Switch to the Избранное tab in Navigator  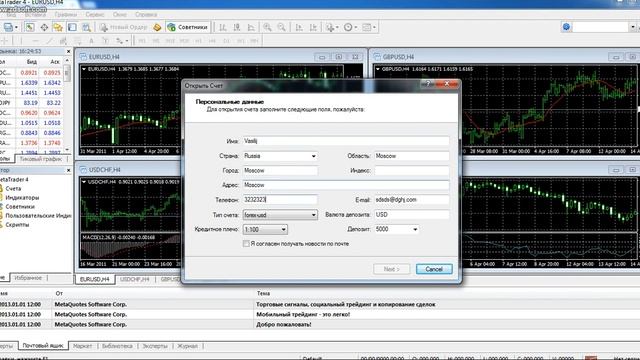[x=28, y=278]
